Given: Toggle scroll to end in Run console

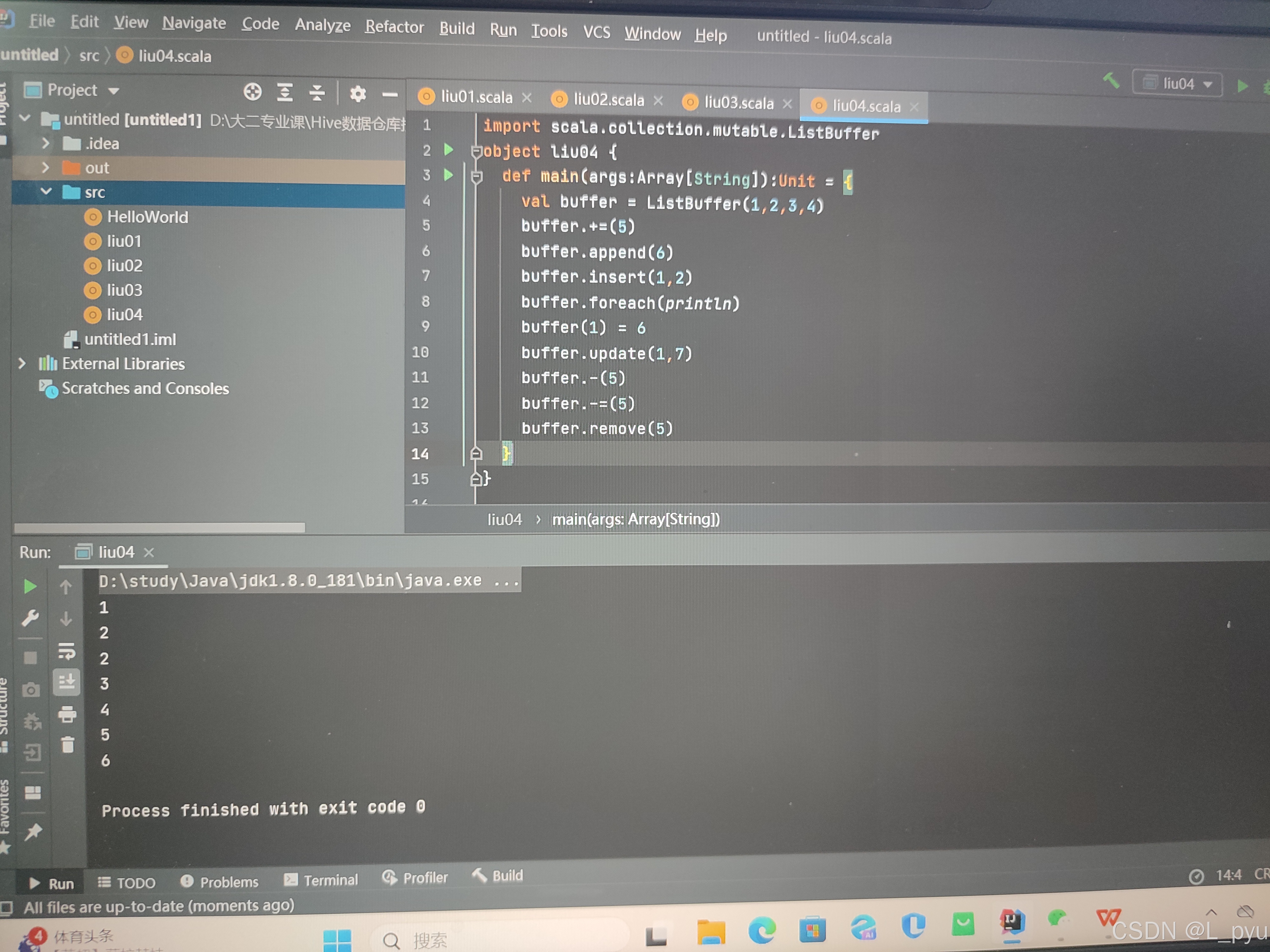Looking at the screenshot, I should (67, 682).
